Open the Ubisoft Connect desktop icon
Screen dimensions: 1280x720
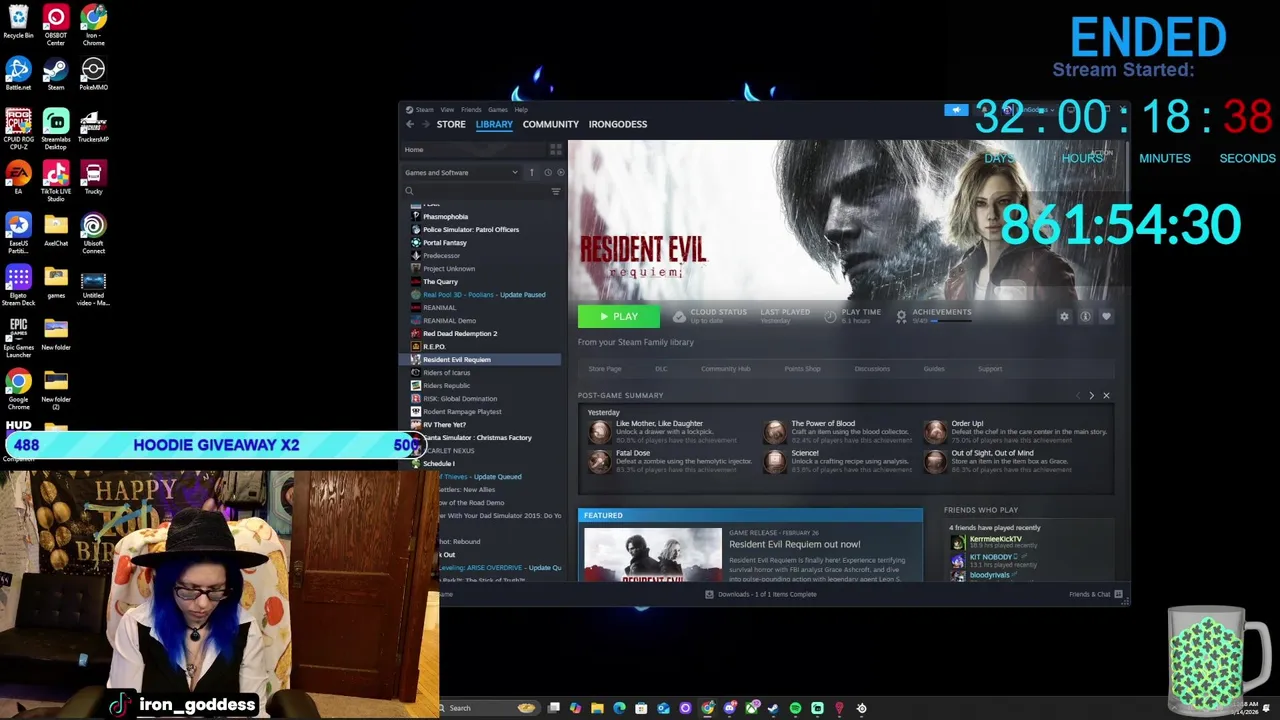coord(93,234)
